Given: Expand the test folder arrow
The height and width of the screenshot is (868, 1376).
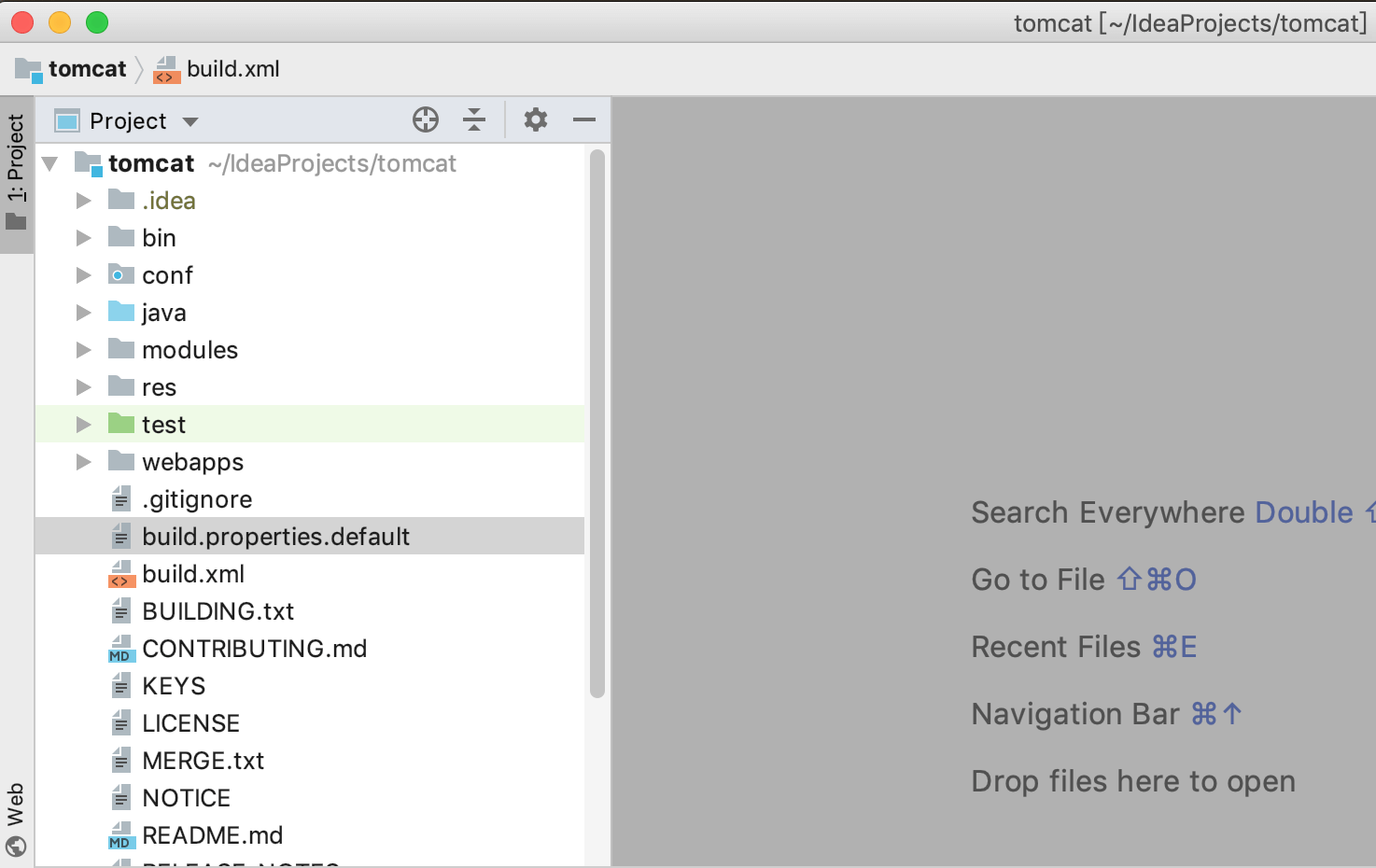Looking at the screenshot, I should point(84,425).
